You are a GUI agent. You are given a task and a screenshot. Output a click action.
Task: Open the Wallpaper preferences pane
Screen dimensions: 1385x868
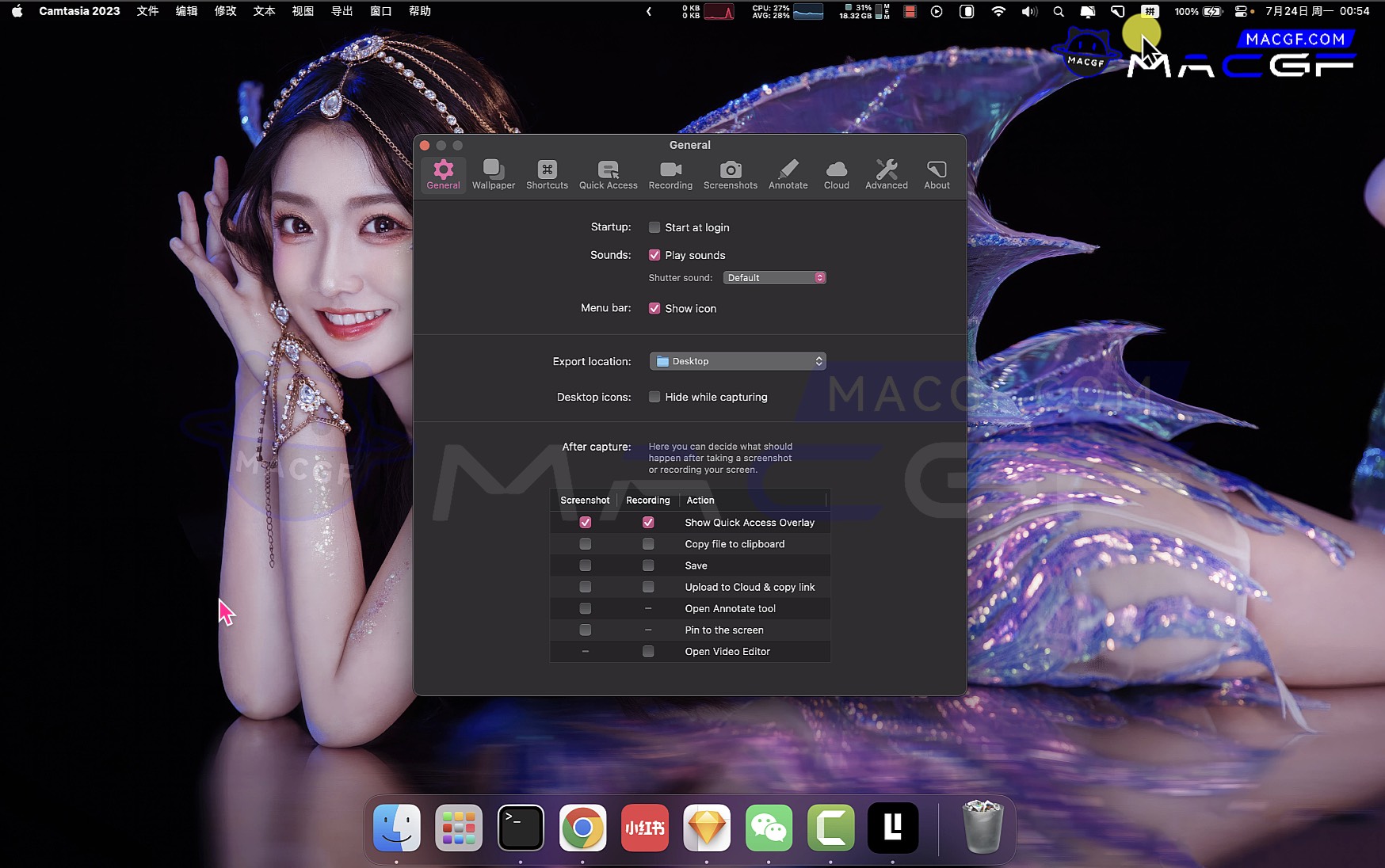[x=493, y=174]
